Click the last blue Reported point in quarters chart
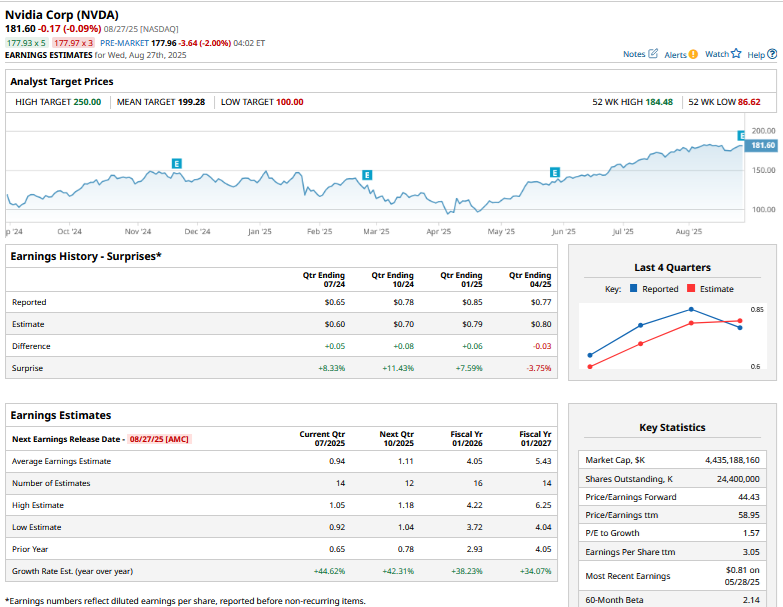This screenshot has height=607, width=783. [740, 327]
